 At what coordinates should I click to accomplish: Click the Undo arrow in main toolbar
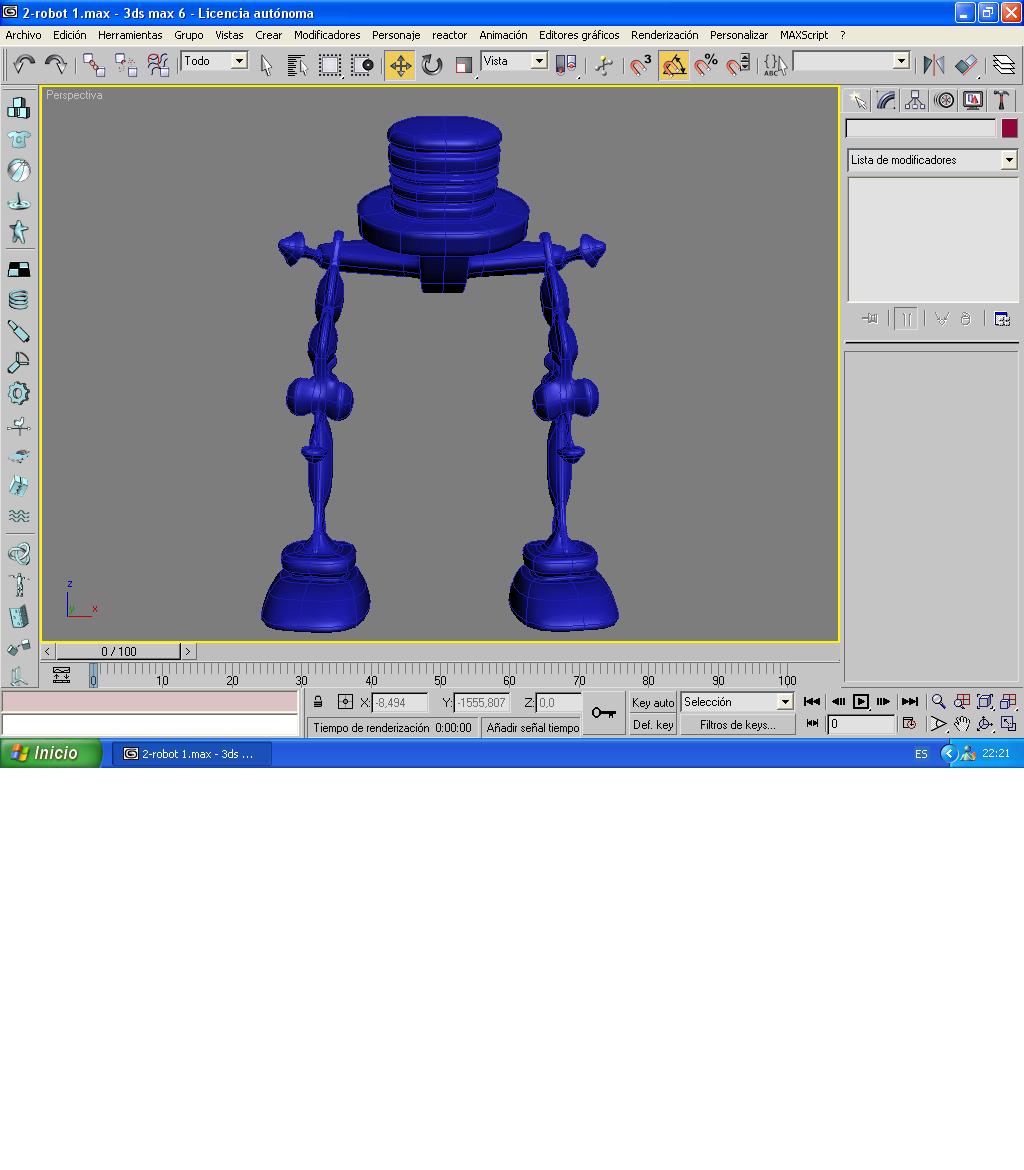pyautogui.click(x=24, y=65)
